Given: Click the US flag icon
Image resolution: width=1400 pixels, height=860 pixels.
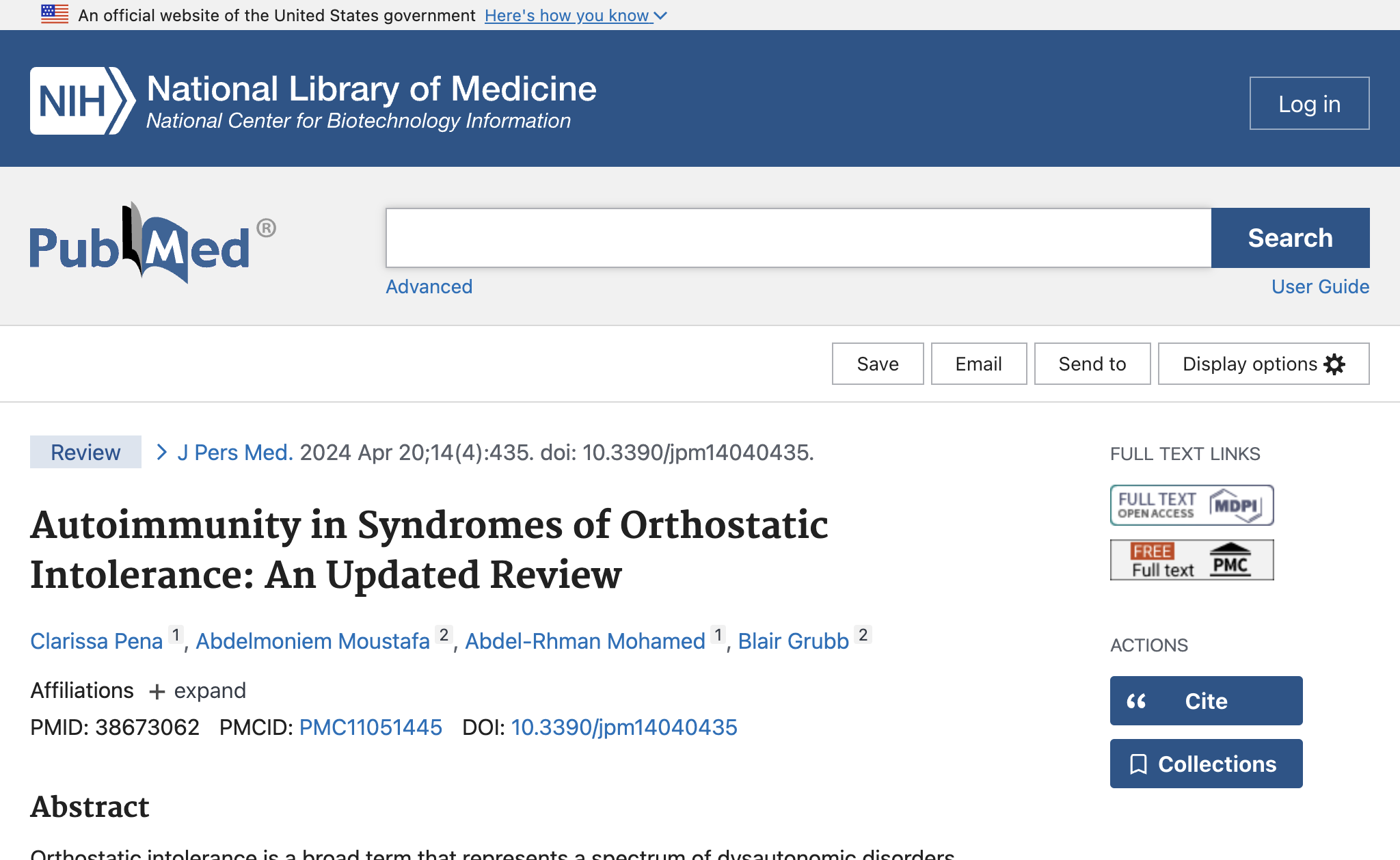Looking at the screenshot, I should click(x=55, y=14).
